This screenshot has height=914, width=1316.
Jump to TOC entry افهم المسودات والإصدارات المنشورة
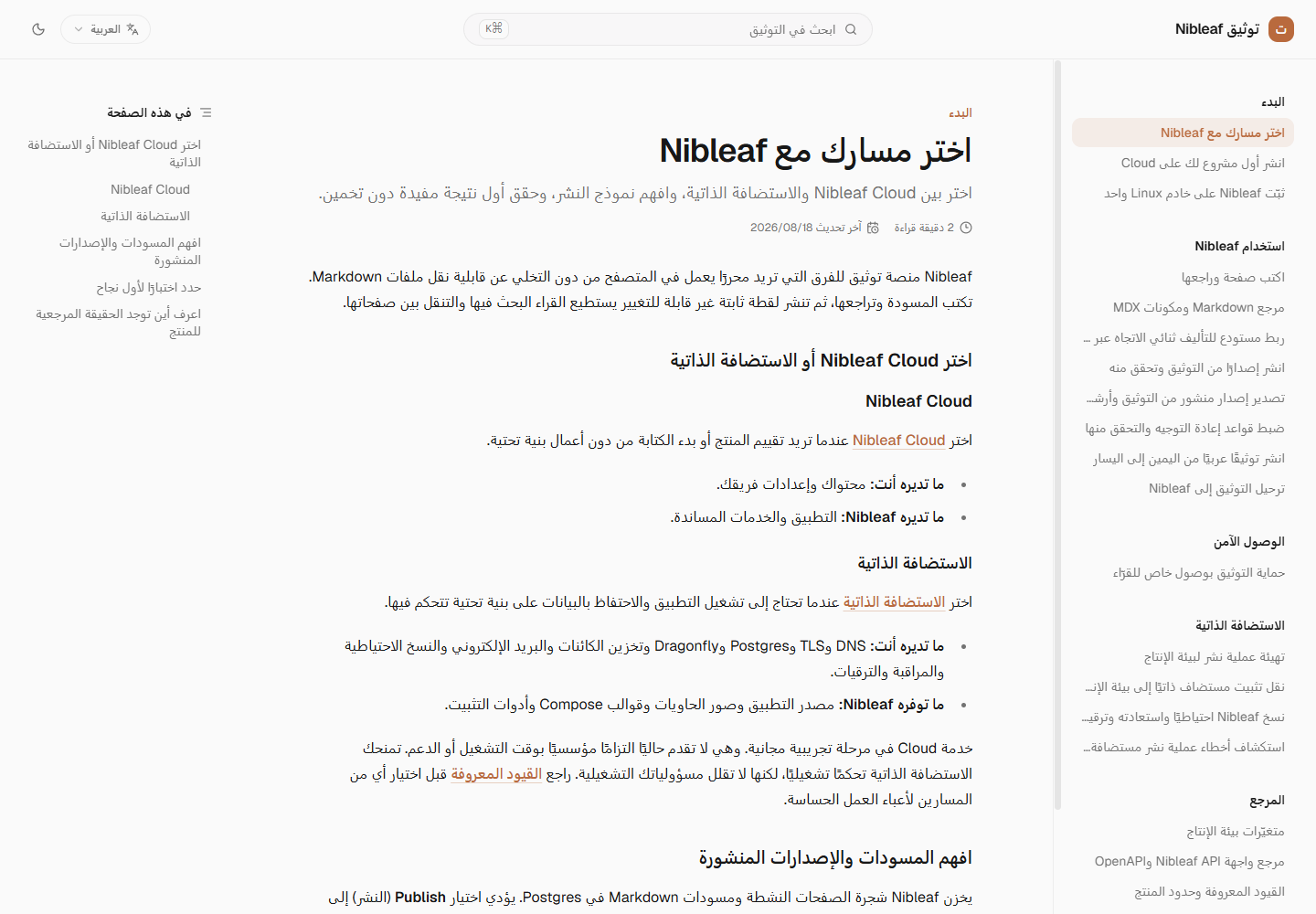pos(130,251)
